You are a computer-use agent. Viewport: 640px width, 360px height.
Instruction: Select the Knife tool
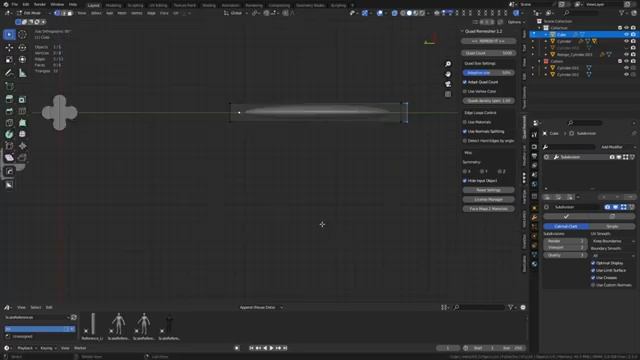[9, 122]
